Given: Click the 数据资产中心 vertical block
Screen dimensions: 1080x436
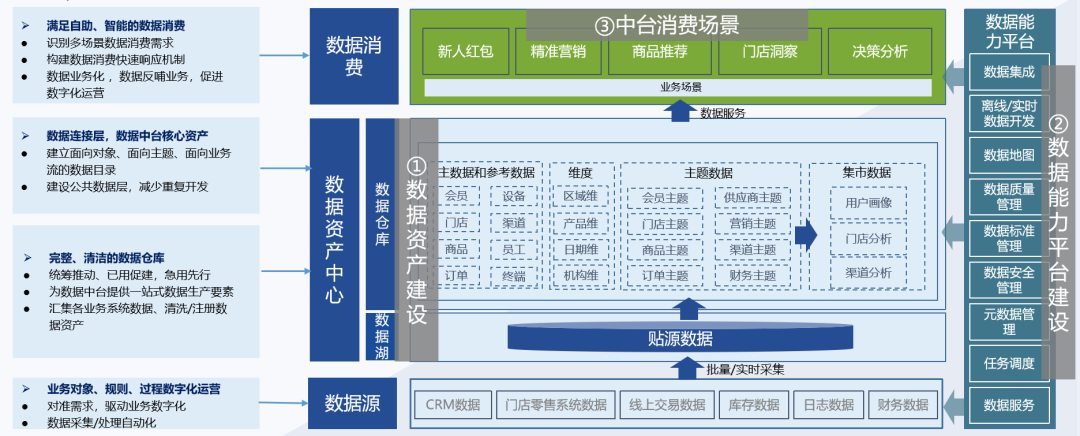Looking at the screenshot, I should [335, 240].
